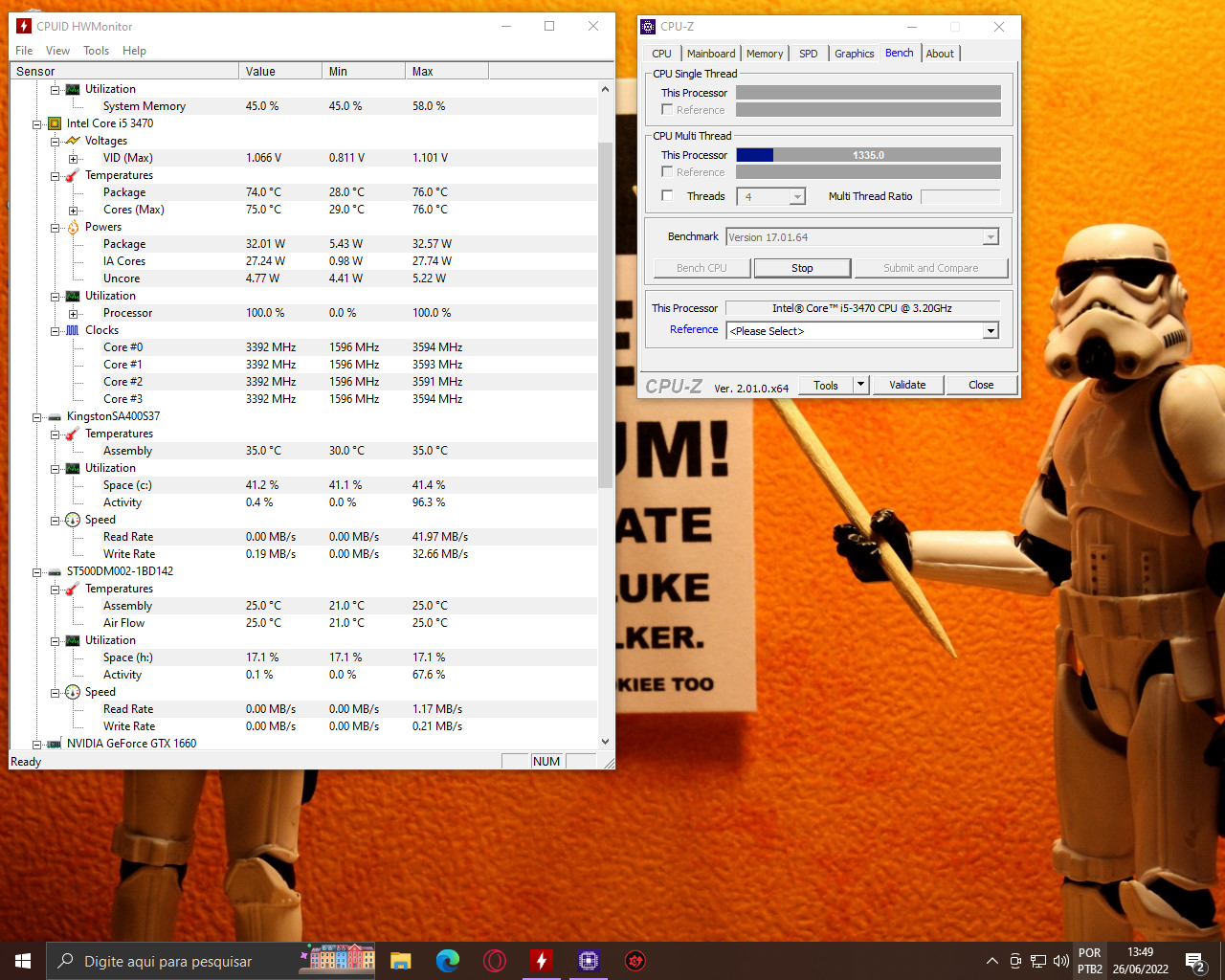Open the Tools dropdown arrow in CPU-Z

pyautogui.click(x=860, y=385)
